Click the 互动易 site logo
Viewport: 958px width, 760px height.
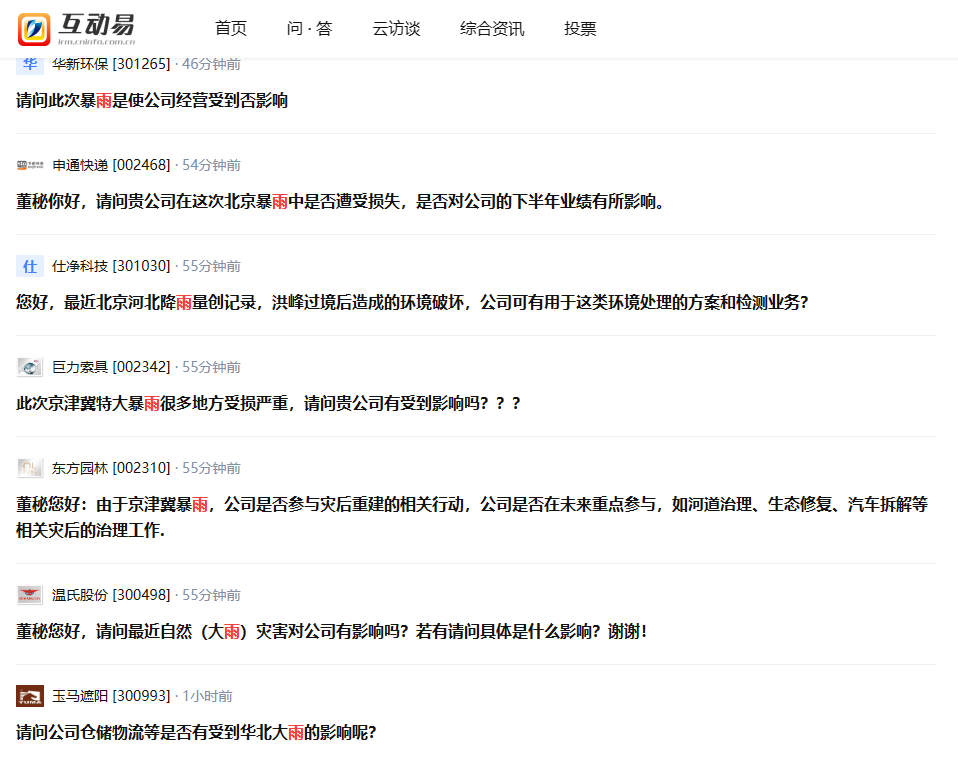click(76, 29)
